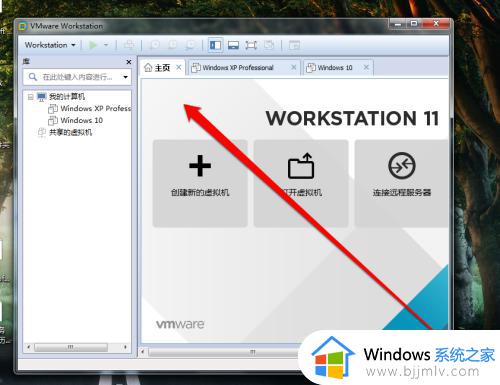Click the home page scrollbar left arrow
500x385 pixels.
143,352
